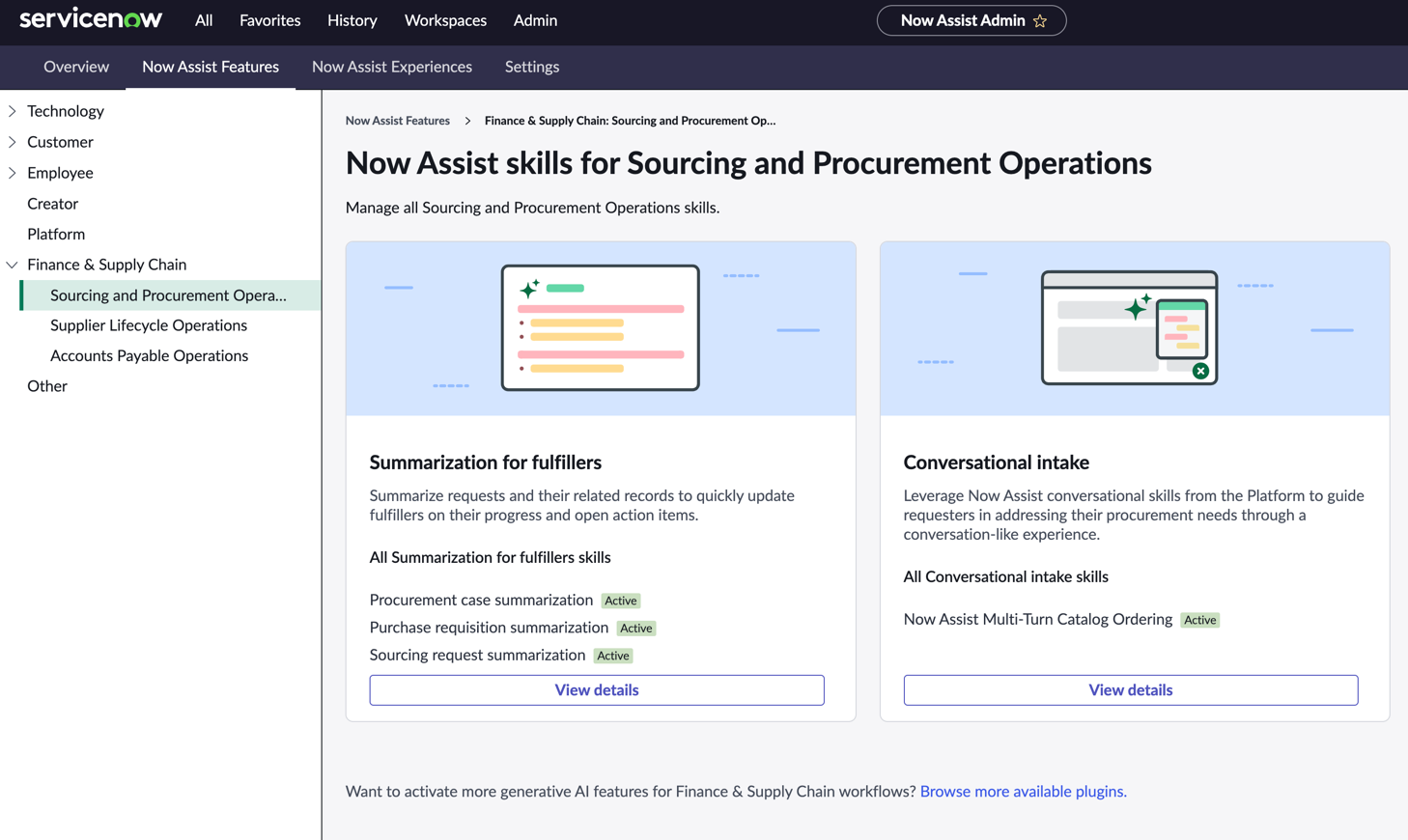1408x840 pixels.
Task: Open Browse more available plugins link
Action: [x=1024, y=792]
